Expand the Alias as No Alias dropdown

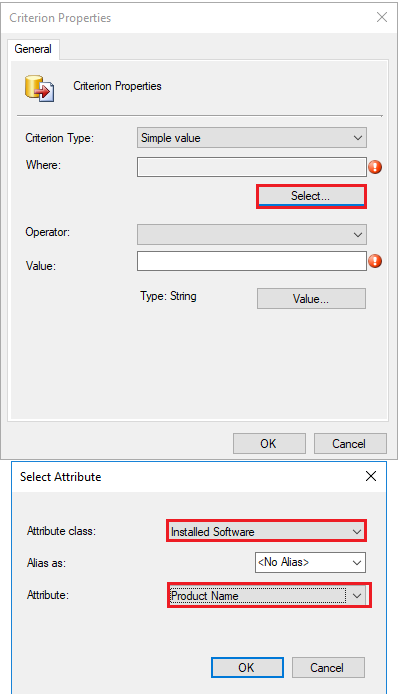click(x=310, y=563)
